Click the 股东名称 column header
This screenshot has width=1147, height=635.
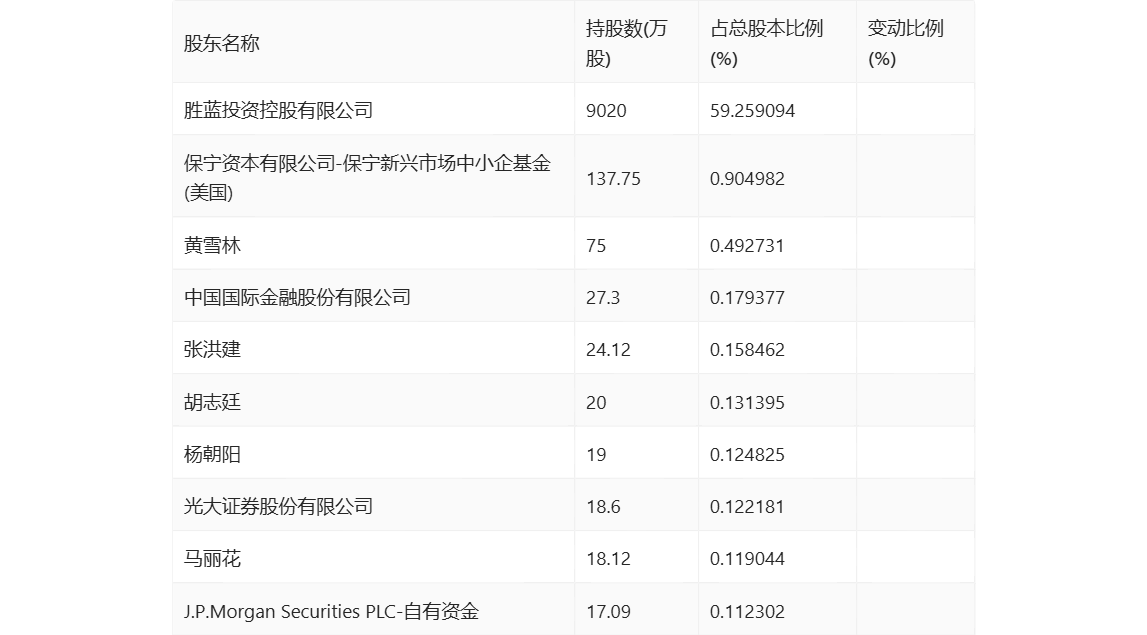coord(222,44)
